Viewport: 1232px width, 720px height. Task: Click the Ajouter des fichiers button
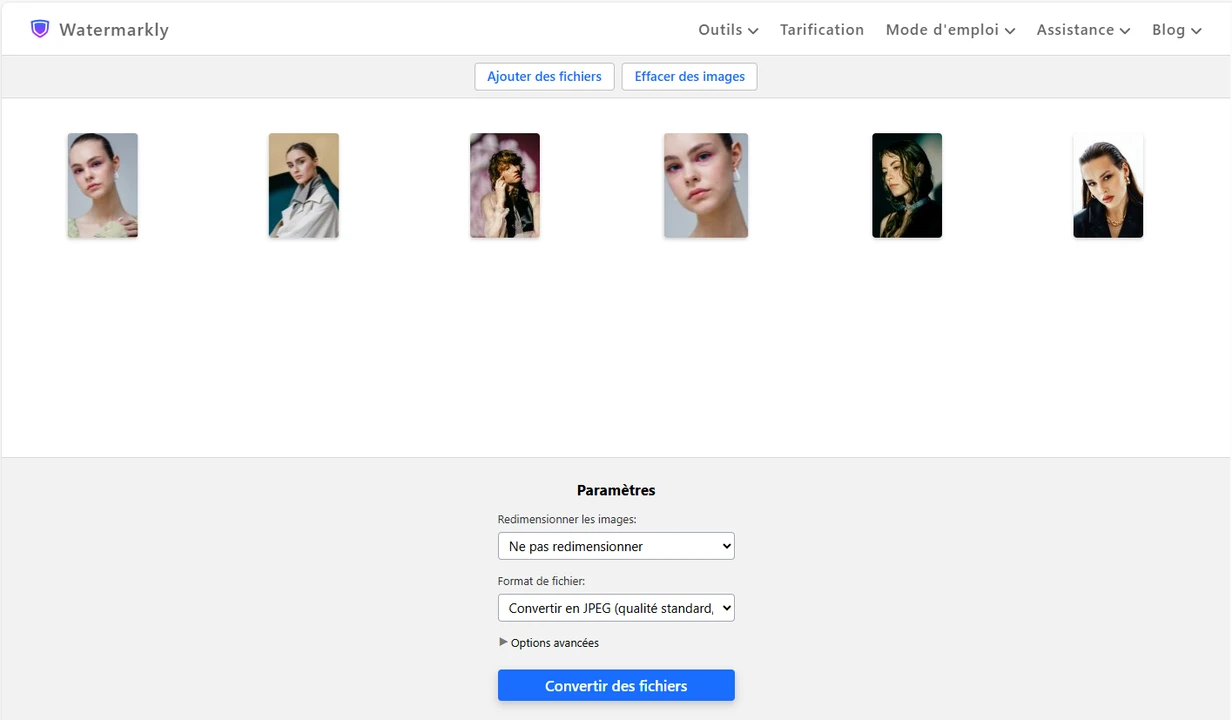[544, 77]
